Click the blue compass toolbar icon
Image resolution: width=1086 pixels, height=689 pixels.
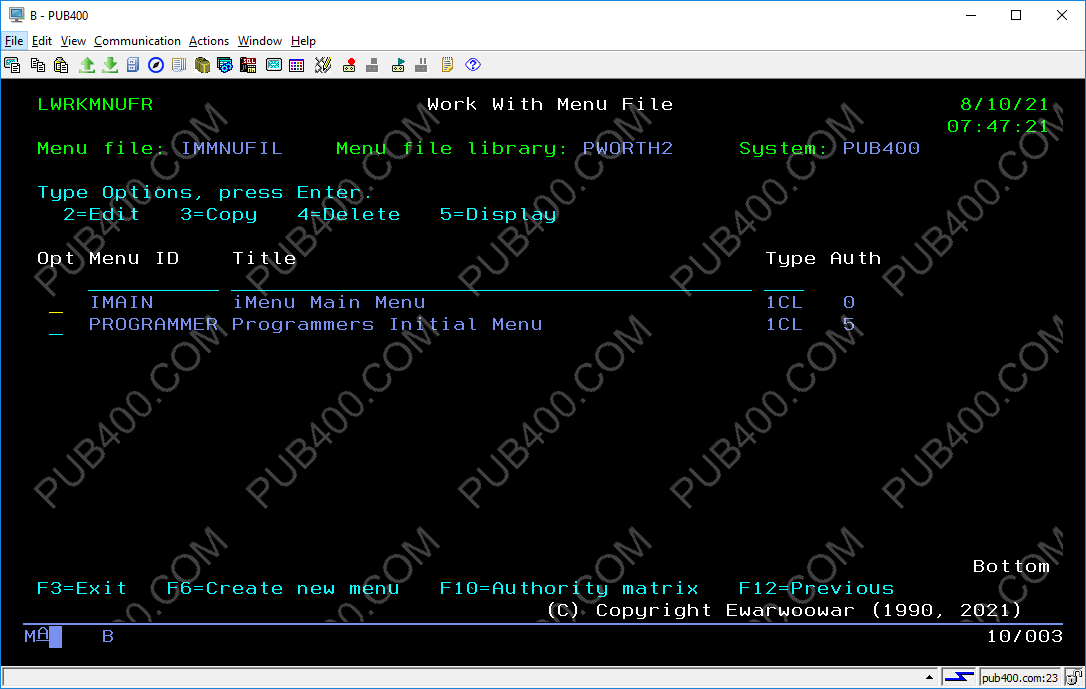[156, 65]
